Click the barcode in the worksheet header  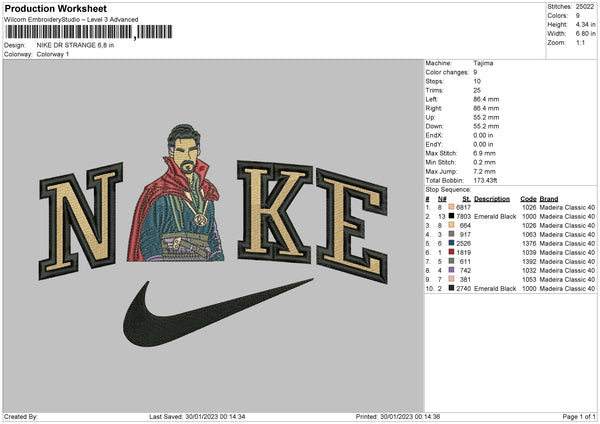click(88, 32)
